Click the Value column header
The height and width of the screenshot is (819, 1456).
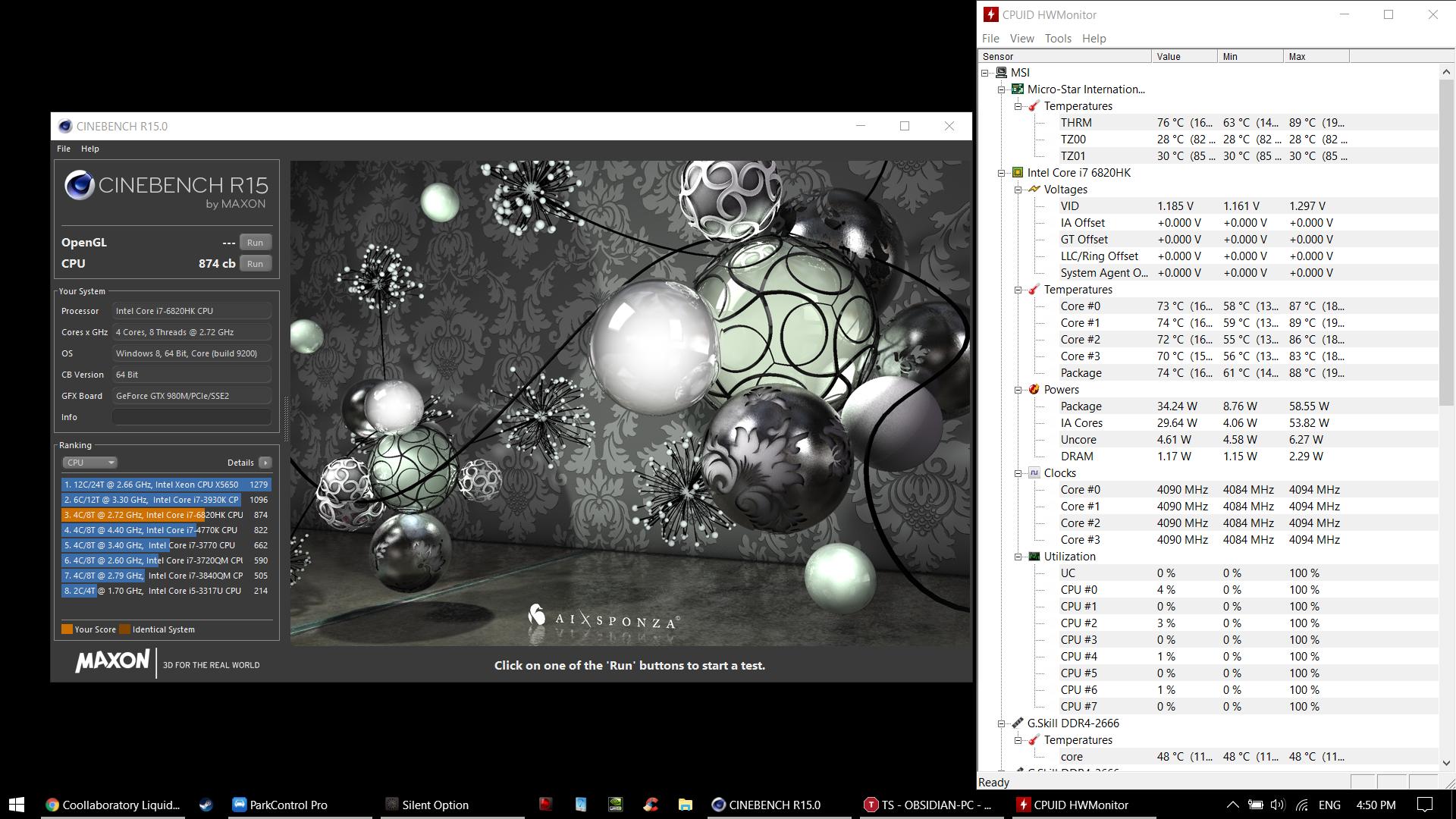click(1184, 57)
